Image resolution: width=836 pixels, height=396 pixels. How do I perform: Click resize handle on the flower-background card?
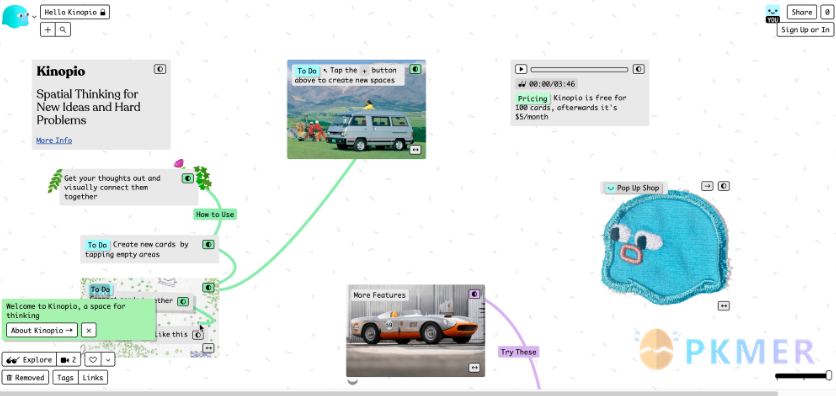pyautogui.click(x=208, y=349)
